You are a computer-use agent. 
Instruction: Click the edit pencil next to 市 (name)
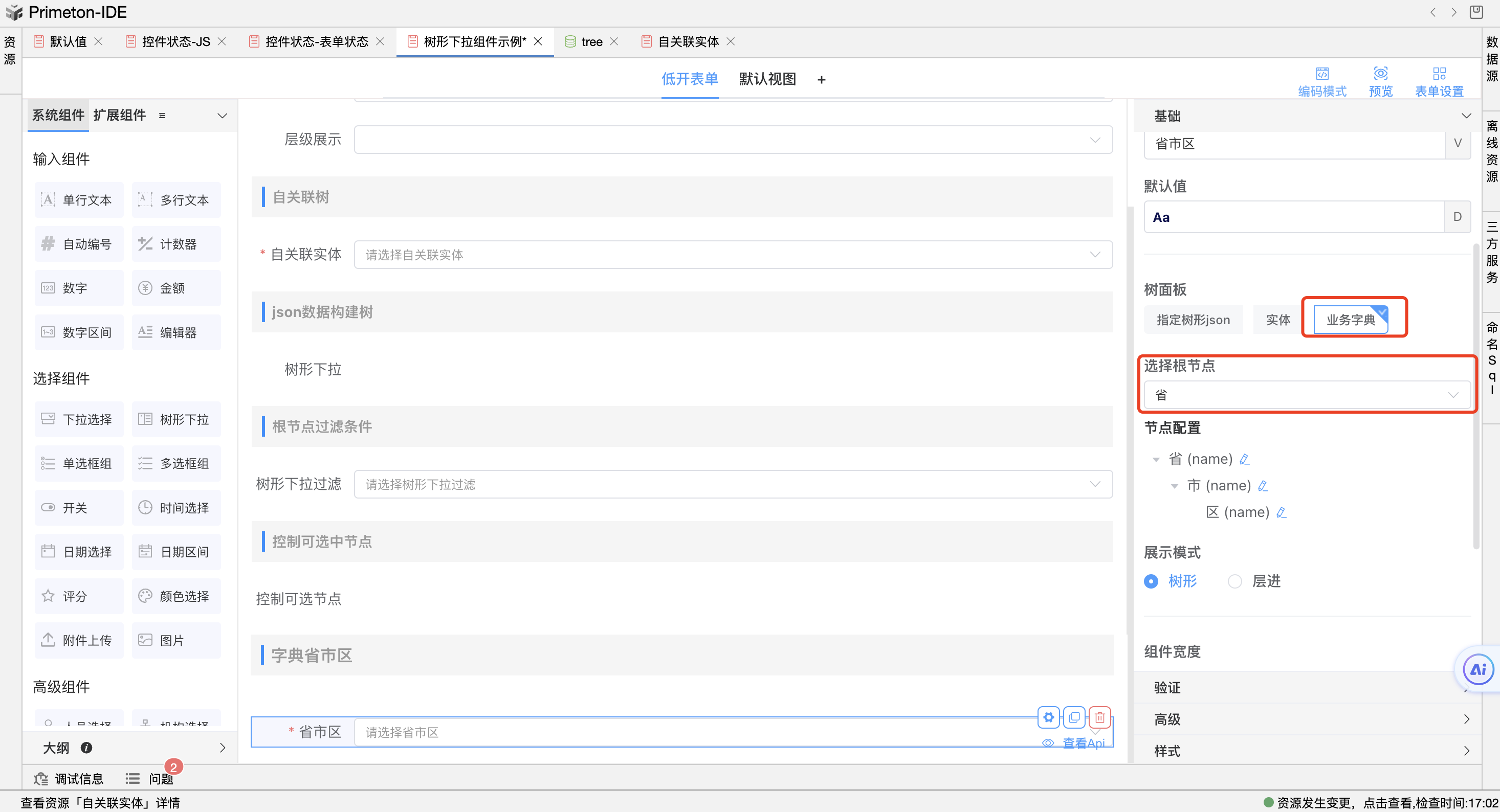[1263, 485]
